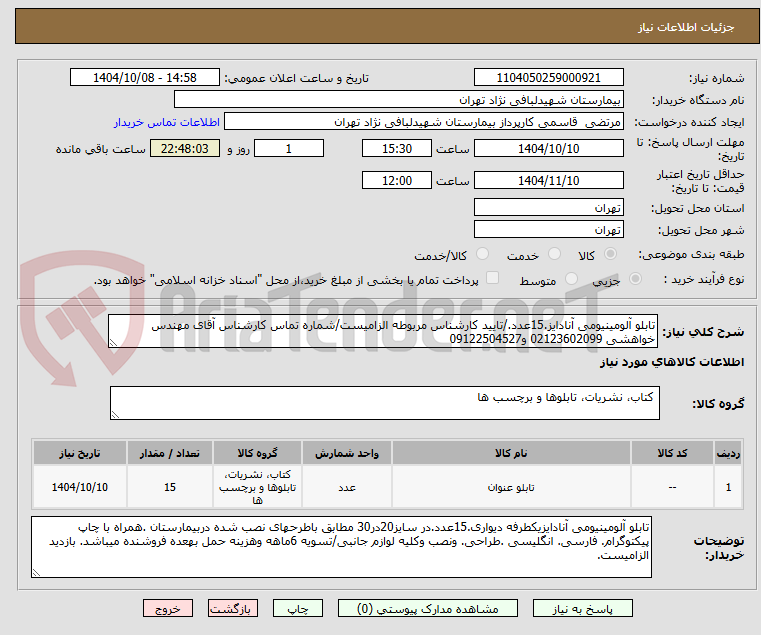Click the 'بازگشت' back button
Screen dimensions: 761x635
coord(234,608)
